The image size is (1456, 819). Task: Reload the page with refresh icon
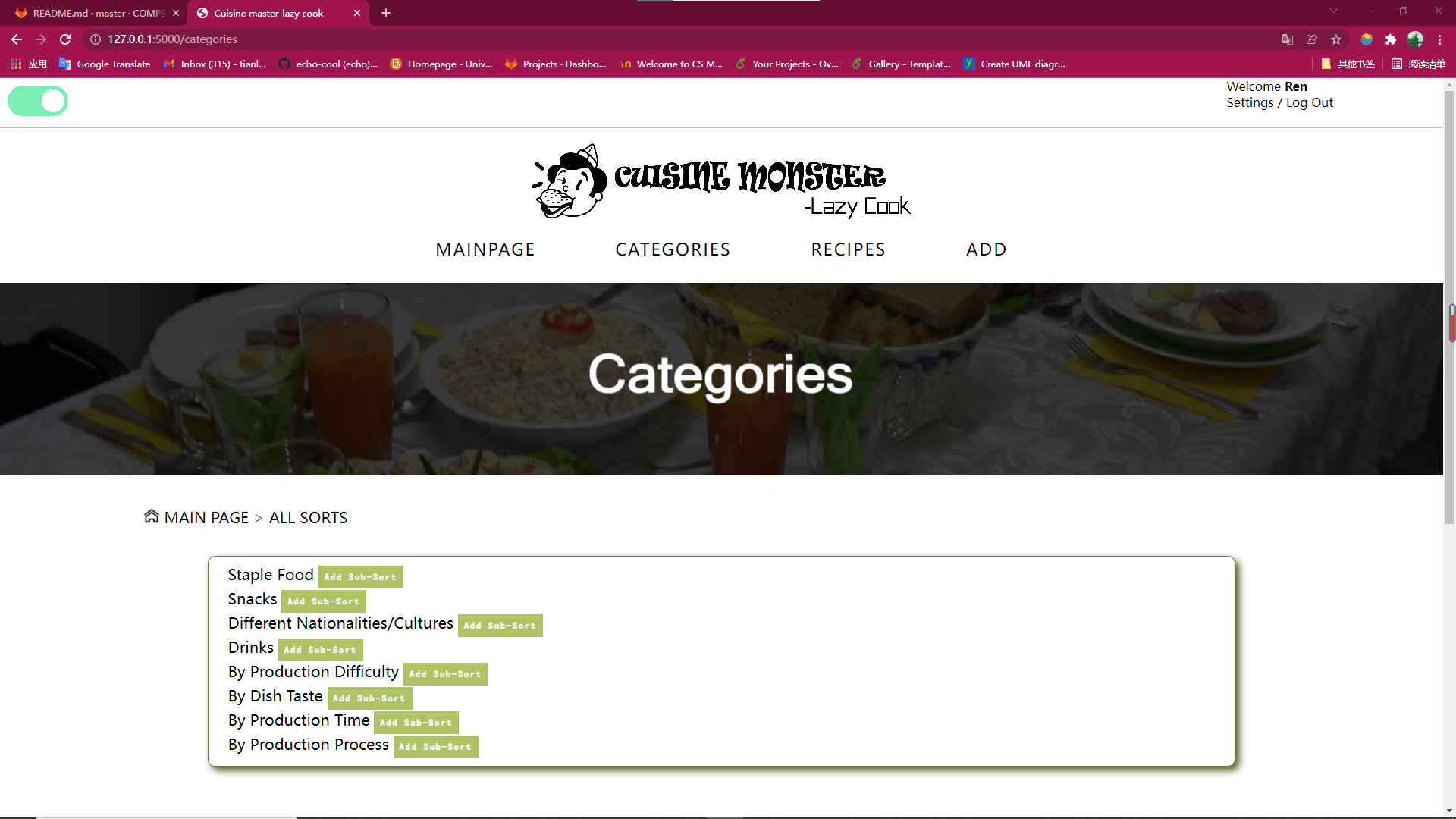point(65,39)
